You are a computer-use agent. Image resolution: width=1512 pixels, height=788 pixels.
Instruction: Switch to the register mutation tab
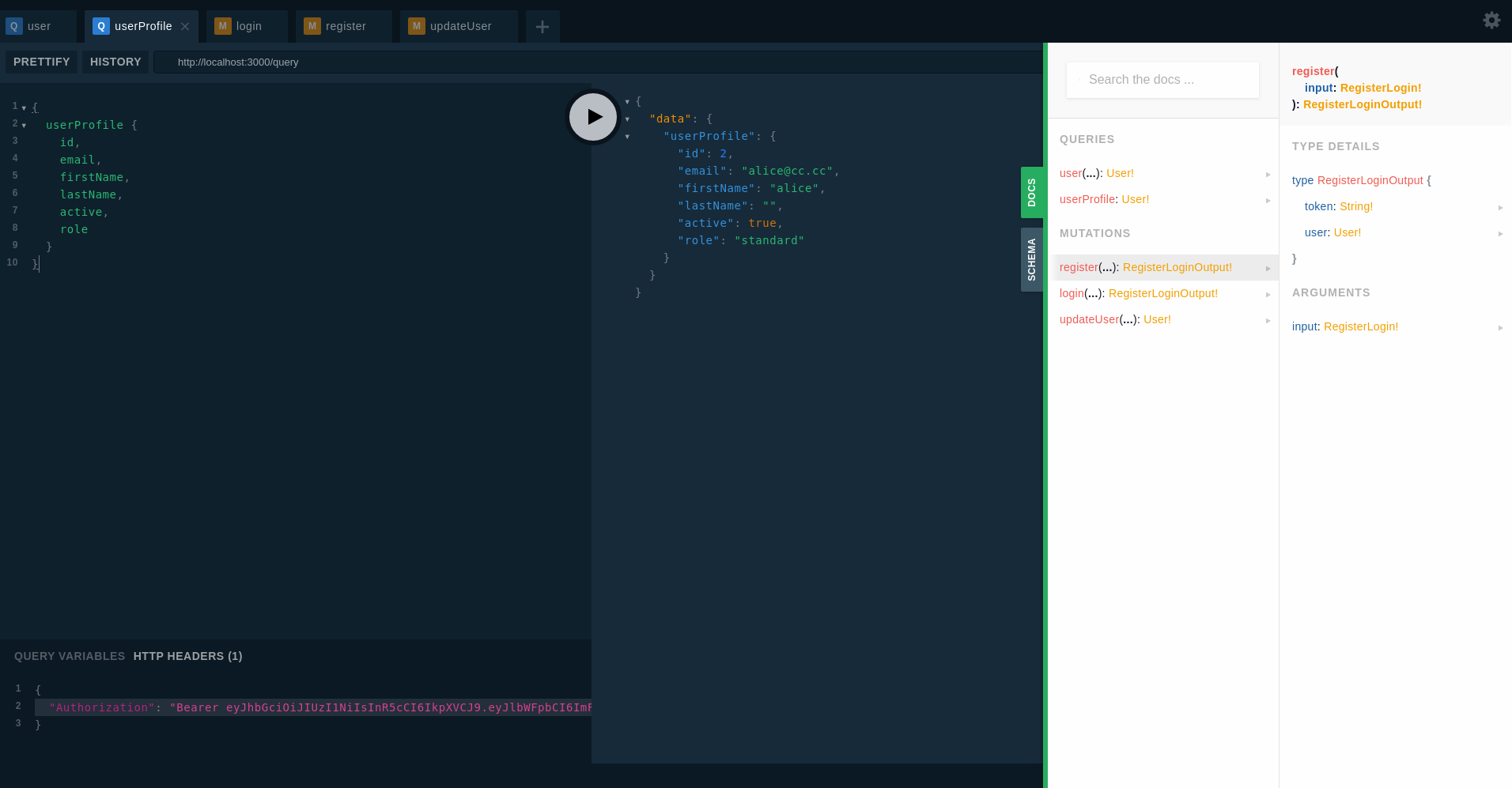344,26
